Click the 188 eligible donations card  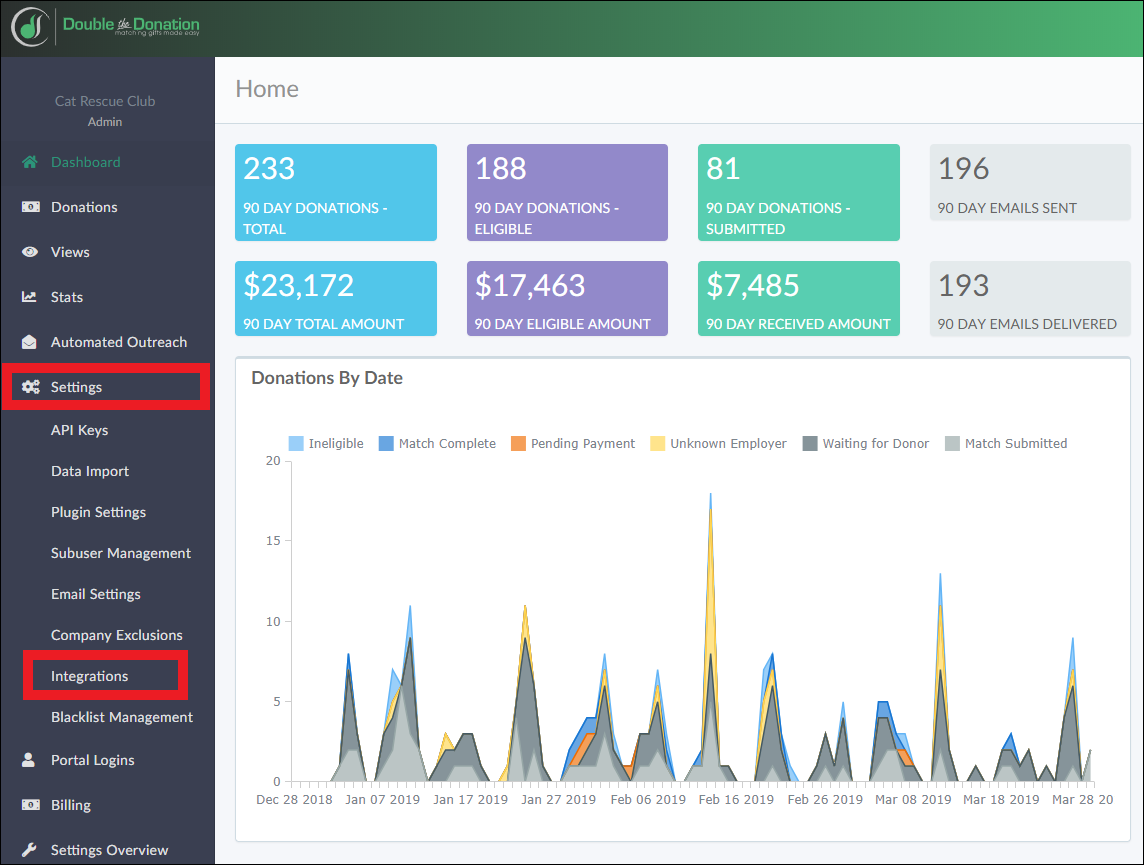[x=567, y=193]
